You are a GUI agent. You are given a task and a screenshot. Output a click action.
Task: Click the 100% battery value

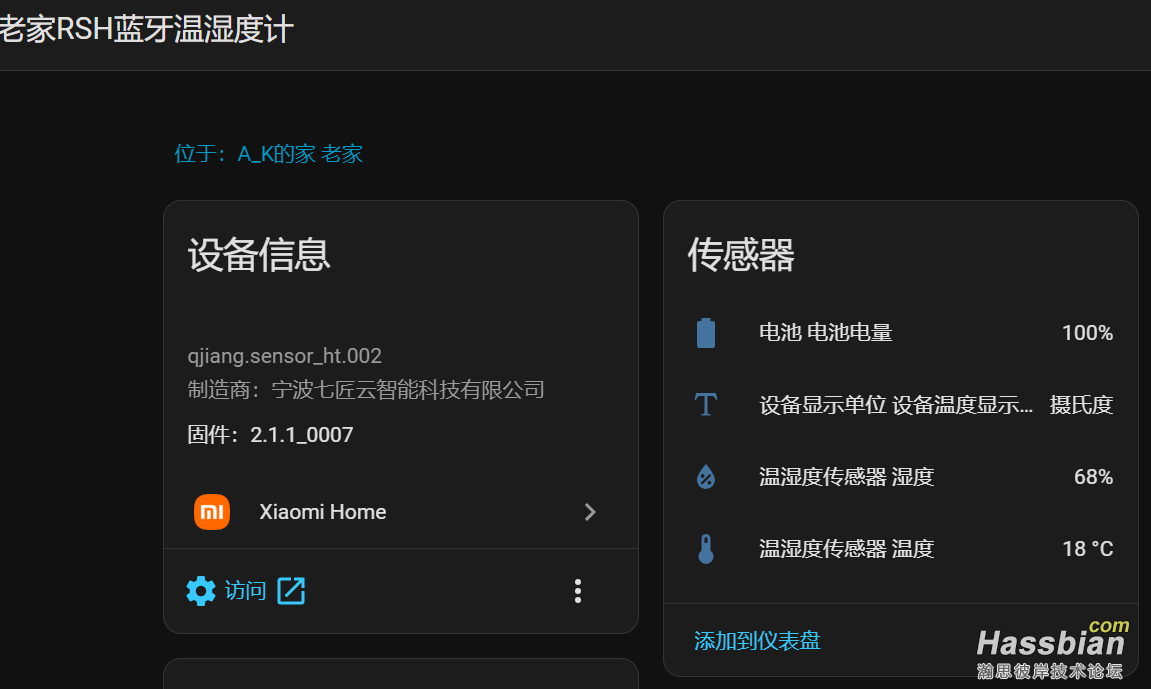click(1087, 332)
